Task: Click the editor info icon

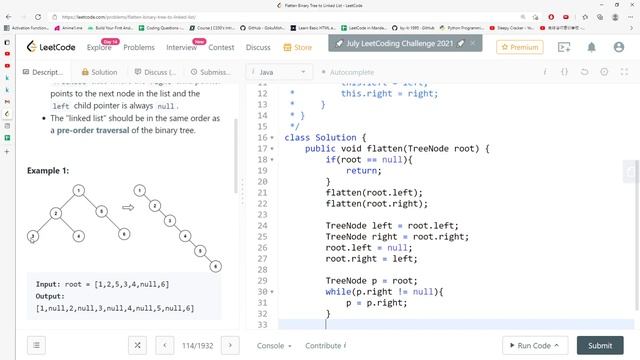Action: tap(545, 72)
